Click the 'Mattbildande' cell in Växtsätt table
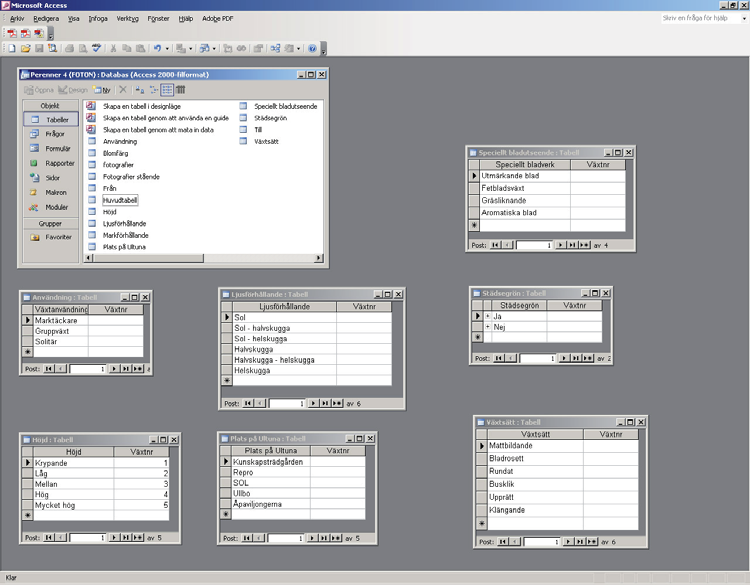Image resolution: width=750 pixels, height=585 pixels. [535, 445]
